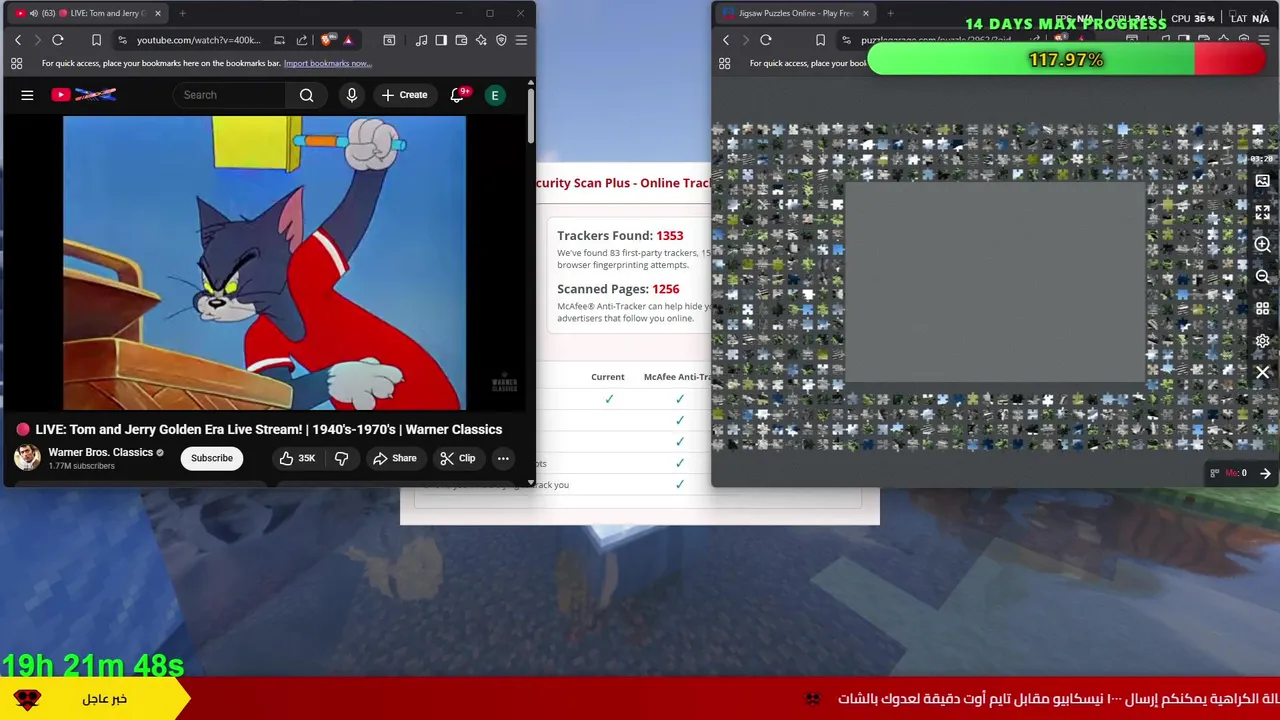Open YouTube notifications bell

click(457, 95)
